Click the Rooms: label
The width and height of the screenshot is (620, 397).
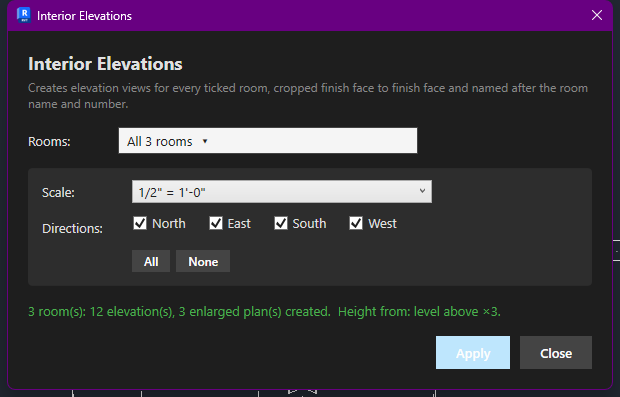pos(49,142)
